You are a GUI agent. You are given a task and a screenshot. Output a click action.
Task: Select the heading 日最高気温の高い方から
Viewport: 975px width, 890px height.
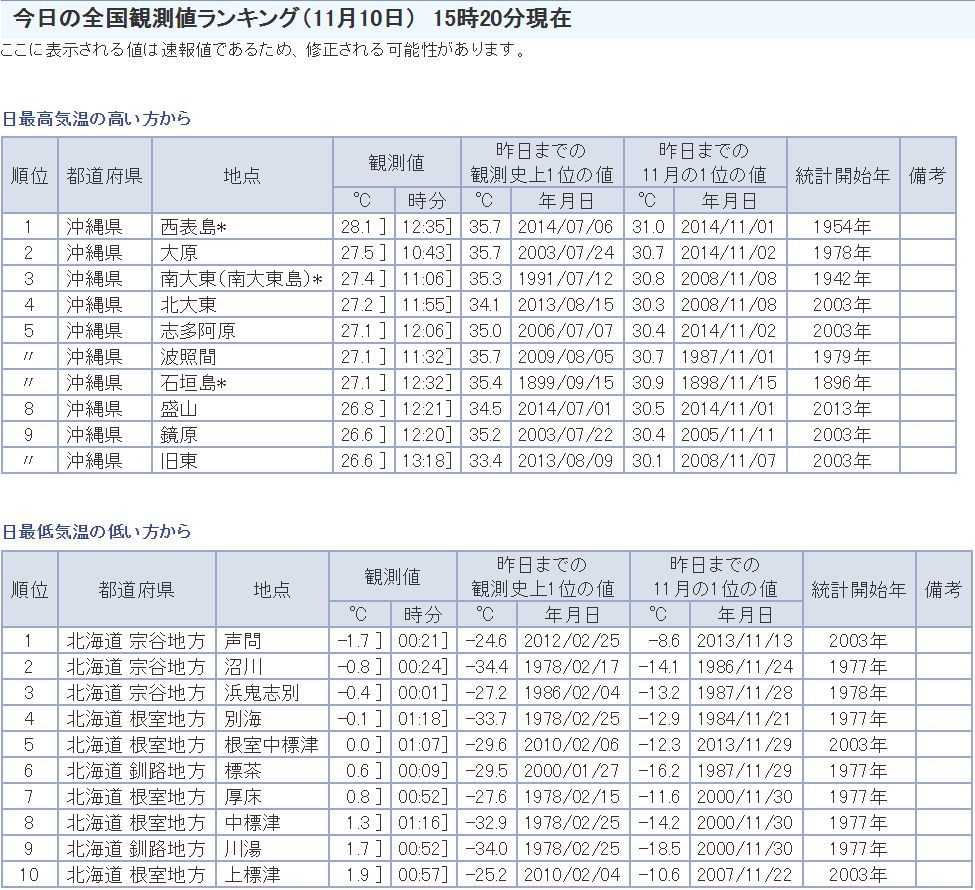(x=96, y=119)
